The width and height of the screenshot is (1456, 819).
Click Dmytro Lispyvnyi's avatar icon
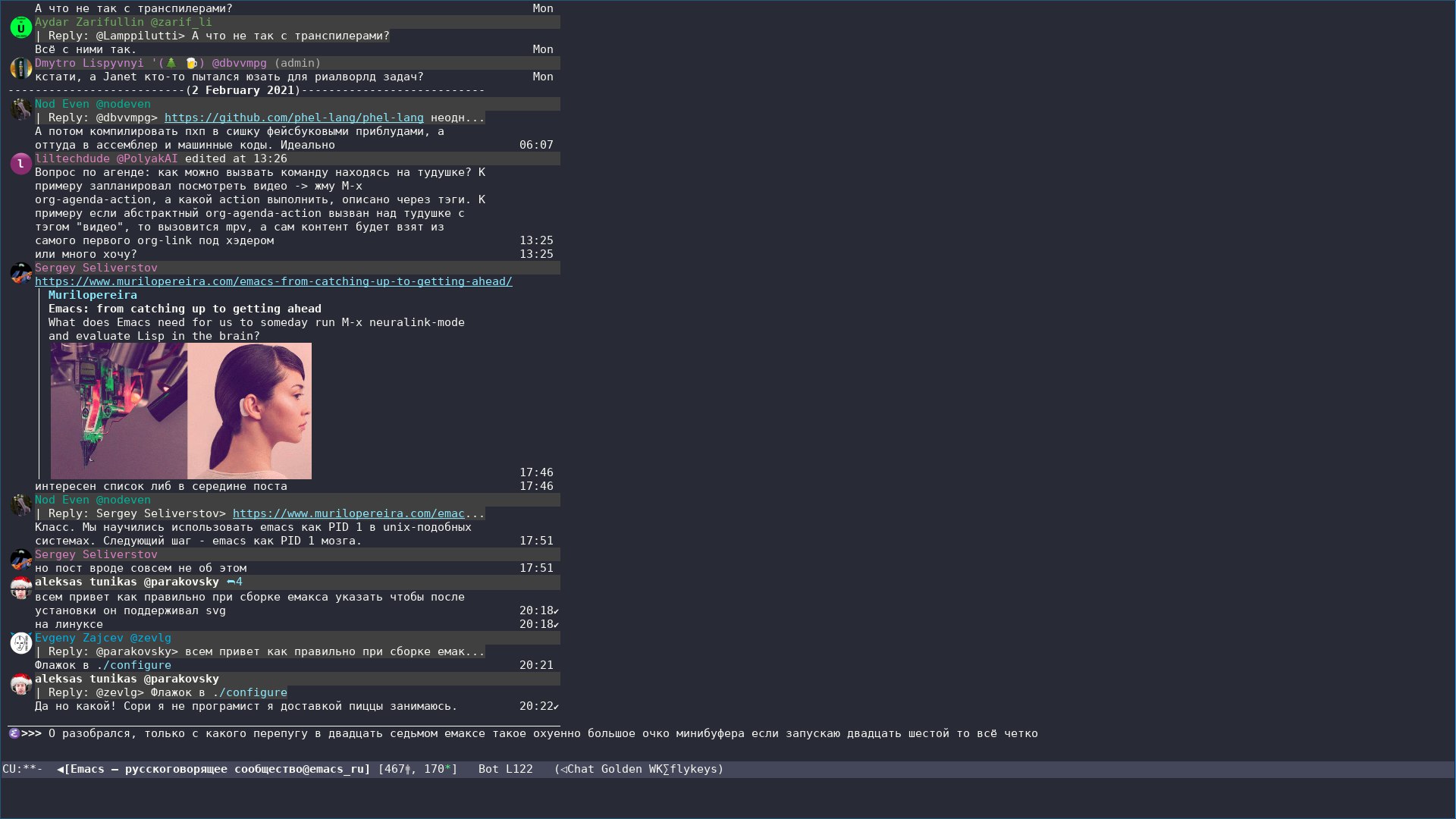(x=21, y=68)
